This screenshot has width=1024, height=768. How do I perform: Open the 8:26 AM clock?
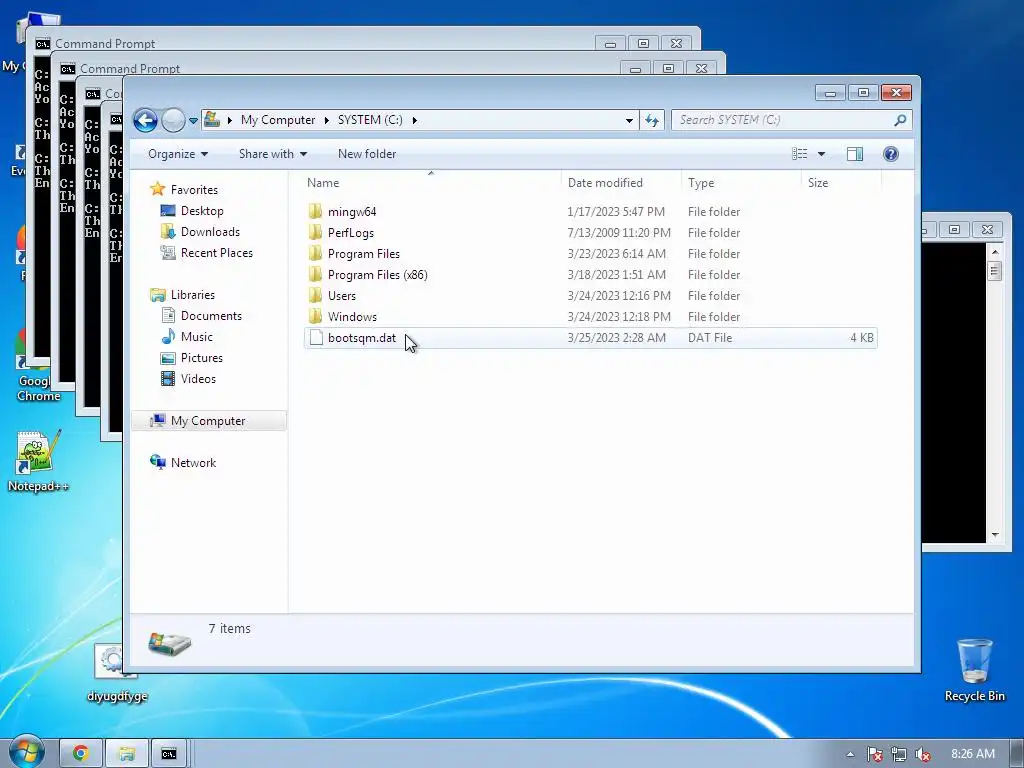972,754
